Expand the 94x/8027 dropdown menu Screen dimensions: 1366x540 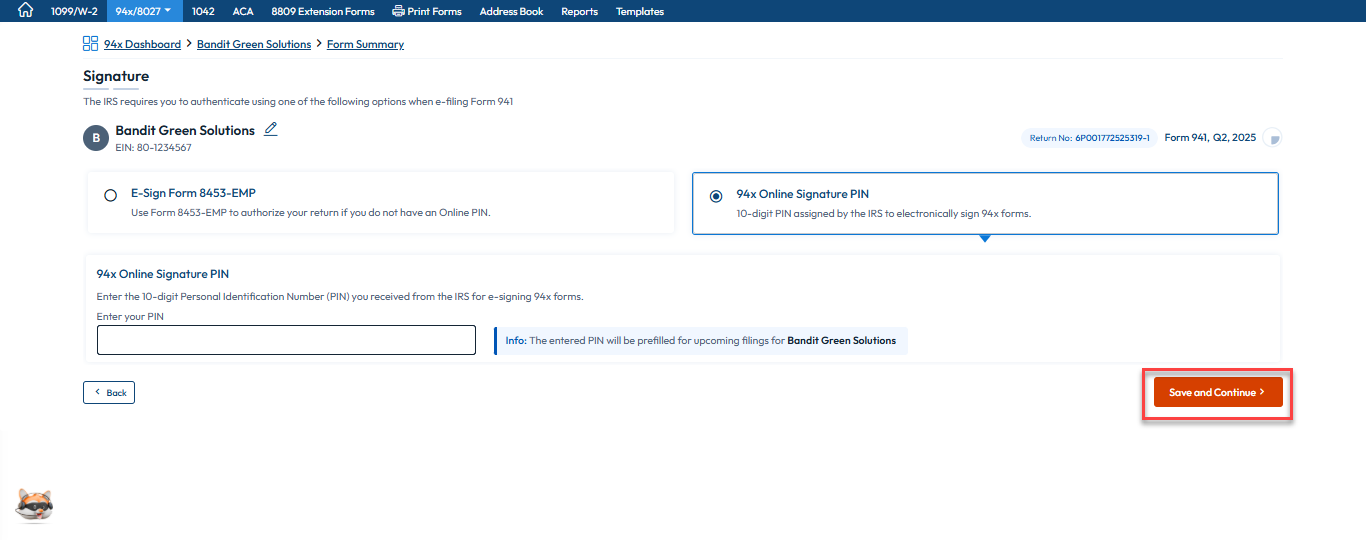[144, 11]
